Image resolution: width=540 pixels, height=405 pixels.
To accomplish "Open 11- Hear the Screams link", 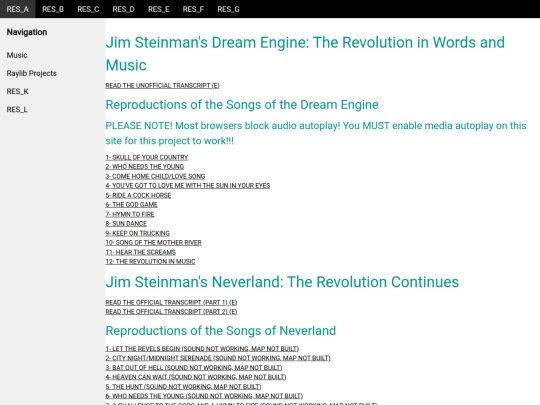I will [141, 252].
